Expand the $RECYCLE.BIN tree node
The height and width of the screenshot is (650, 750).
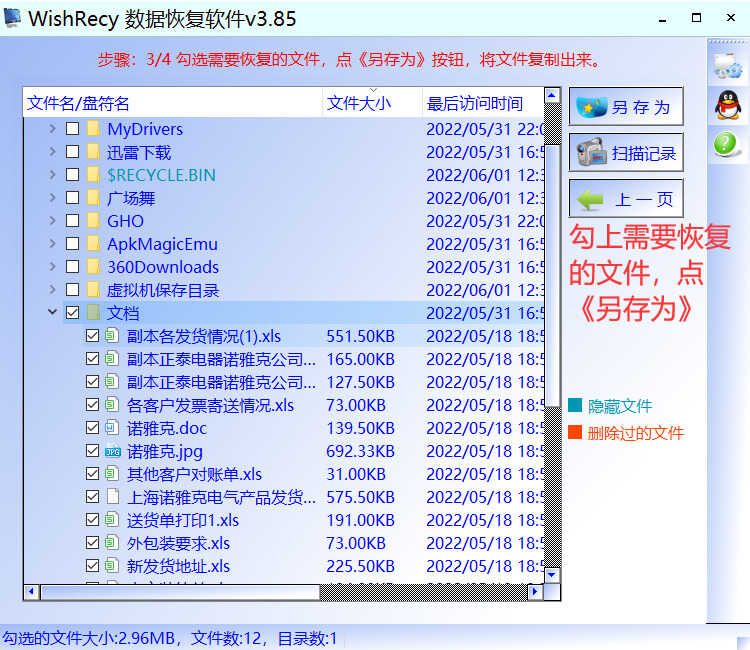click(x=53, y=175)
